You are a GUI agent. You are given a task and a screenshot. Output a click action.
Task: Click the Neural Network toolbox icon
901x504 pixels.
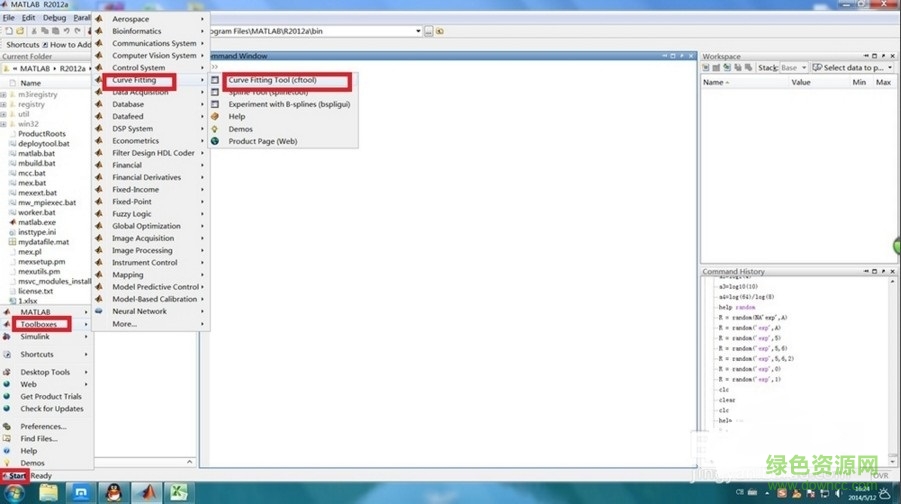click(x=99, y=311)
